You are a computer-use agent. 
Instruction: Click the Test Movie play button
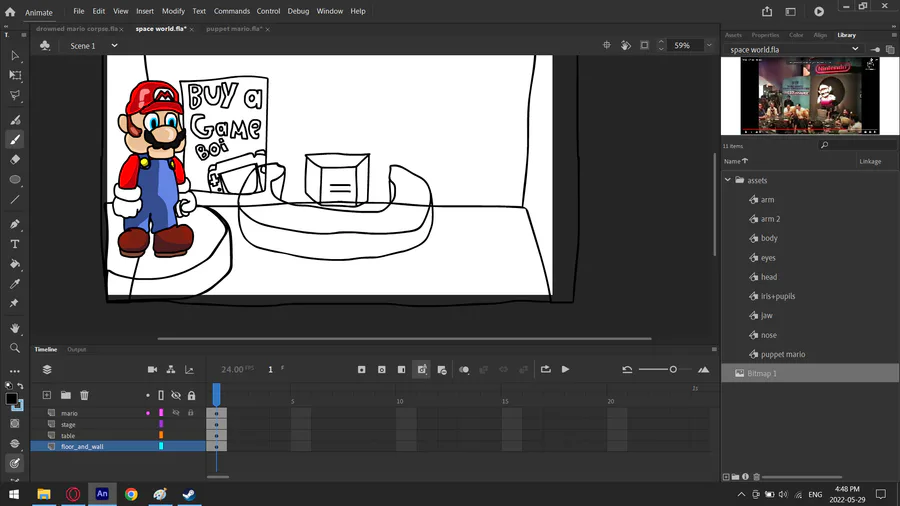(819, 11)
